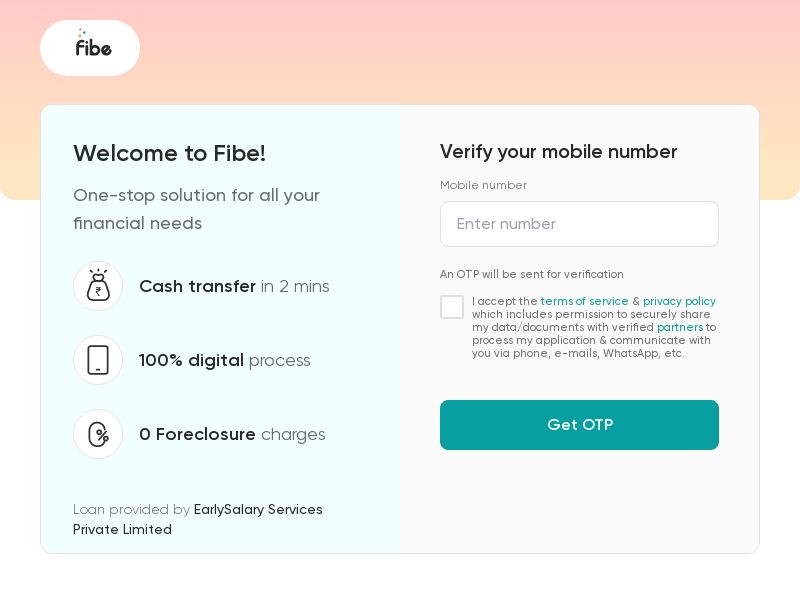Screen dimensions: 800x600
Task: Click the smartphone graphic next to digital process
Action: (98, 360)
